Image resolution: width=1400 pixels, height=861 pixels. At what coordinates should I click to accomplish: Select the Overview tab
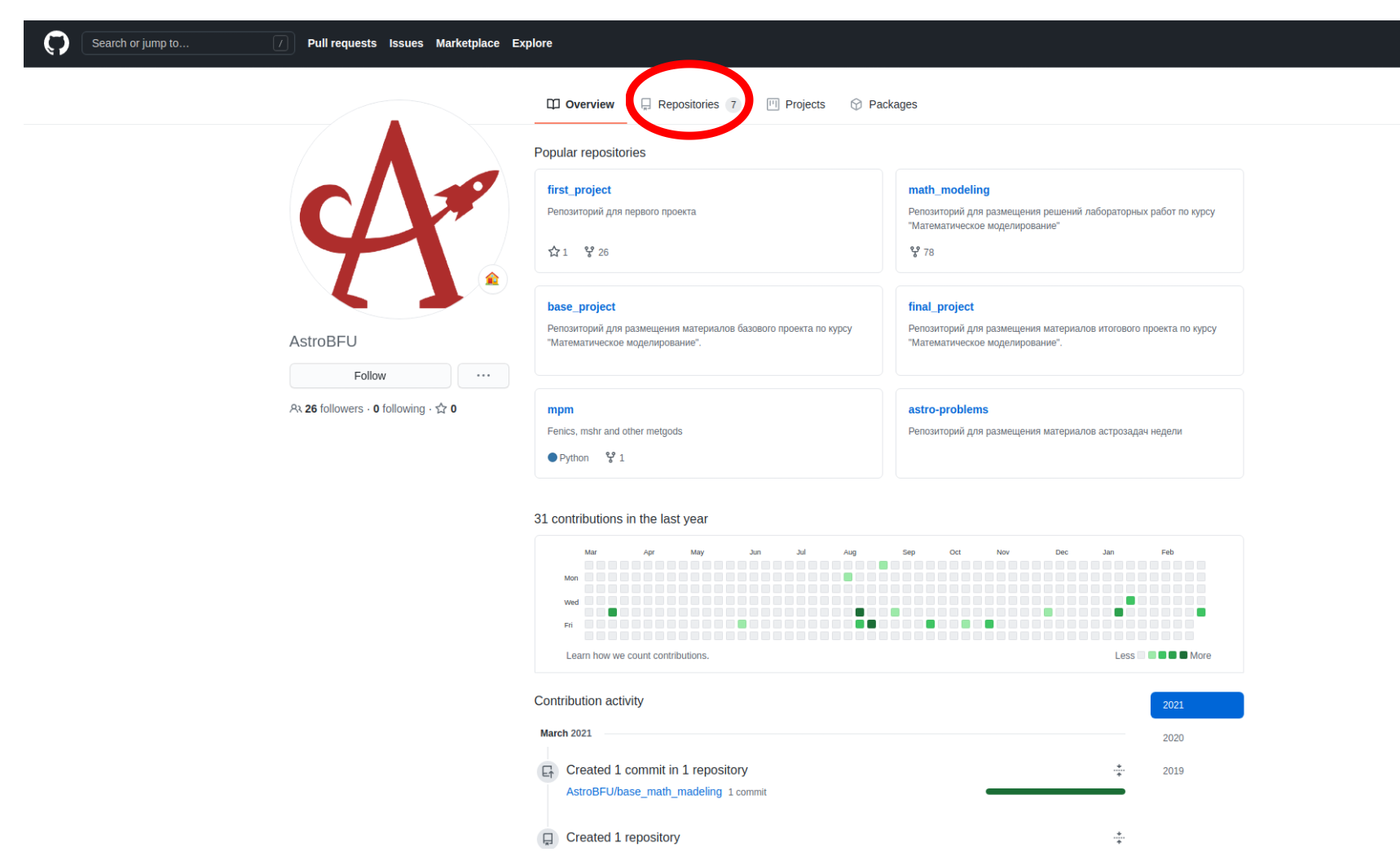point(580,104)
